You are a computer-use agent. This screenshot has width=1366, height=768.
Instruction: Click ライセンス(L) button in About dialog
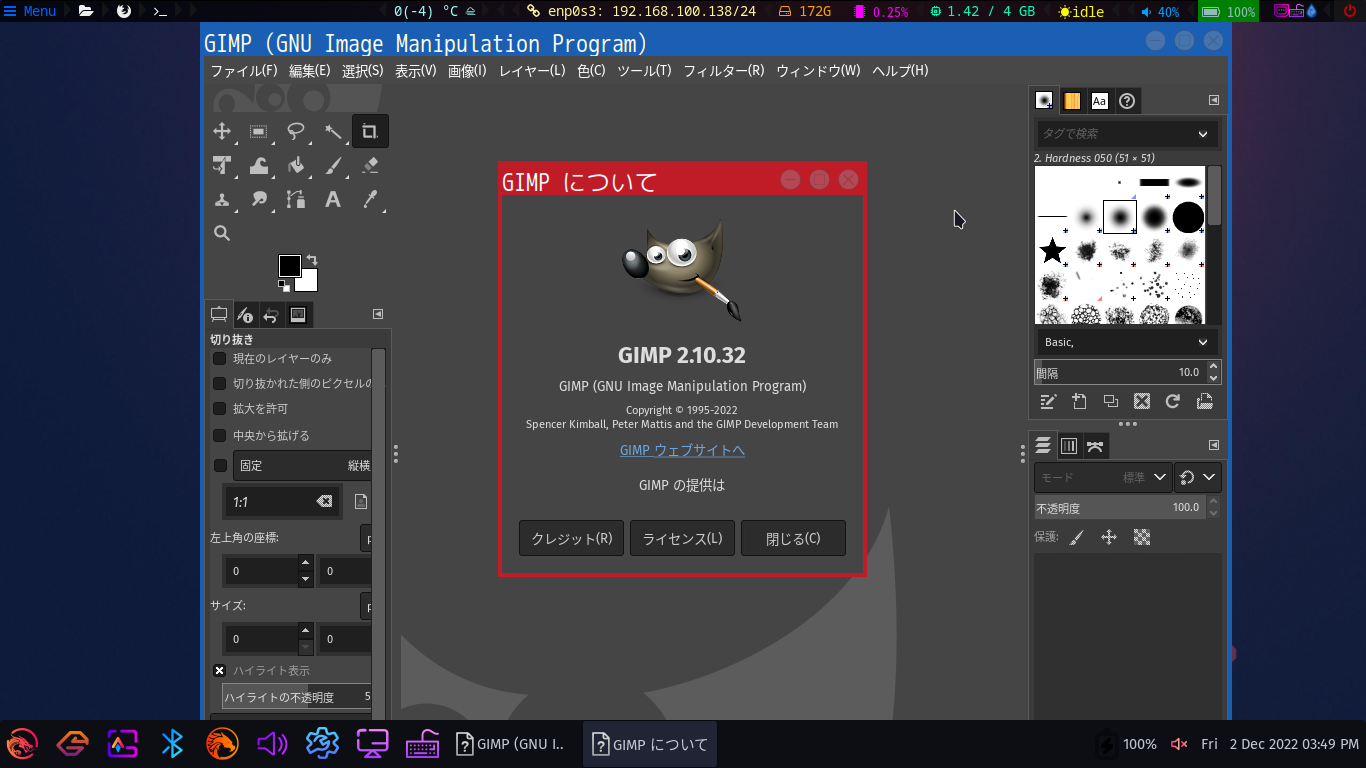click(682, 538)
